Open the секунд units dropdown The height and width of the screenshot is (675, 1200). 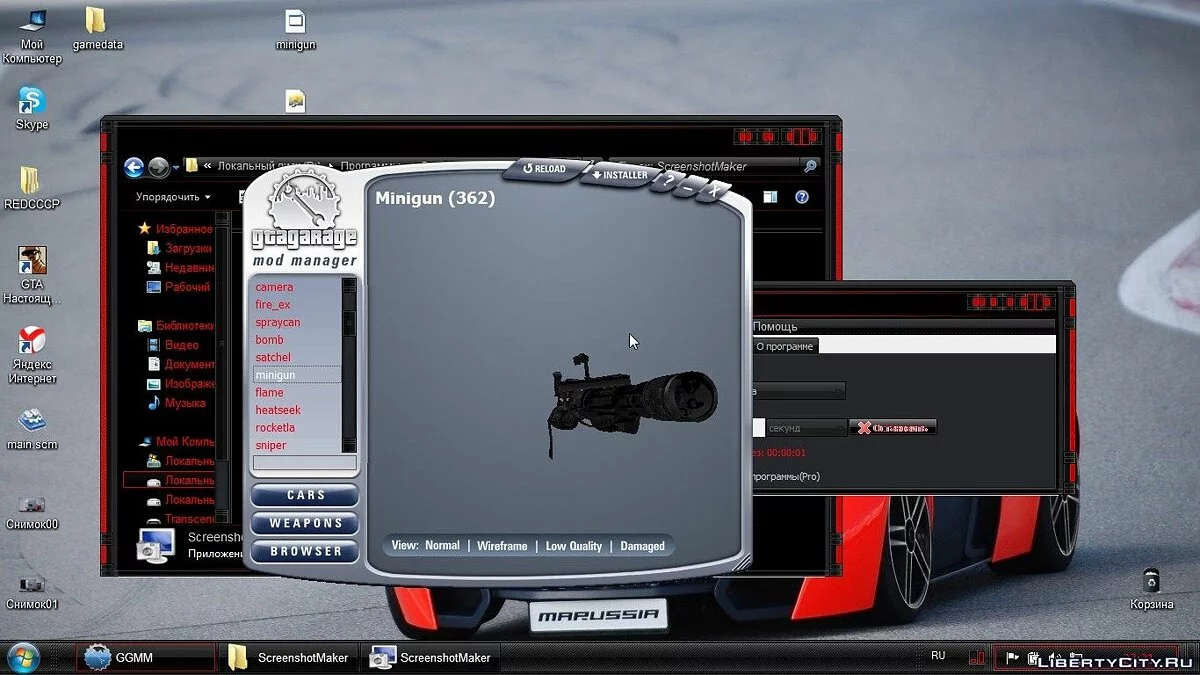pos(807,428)
